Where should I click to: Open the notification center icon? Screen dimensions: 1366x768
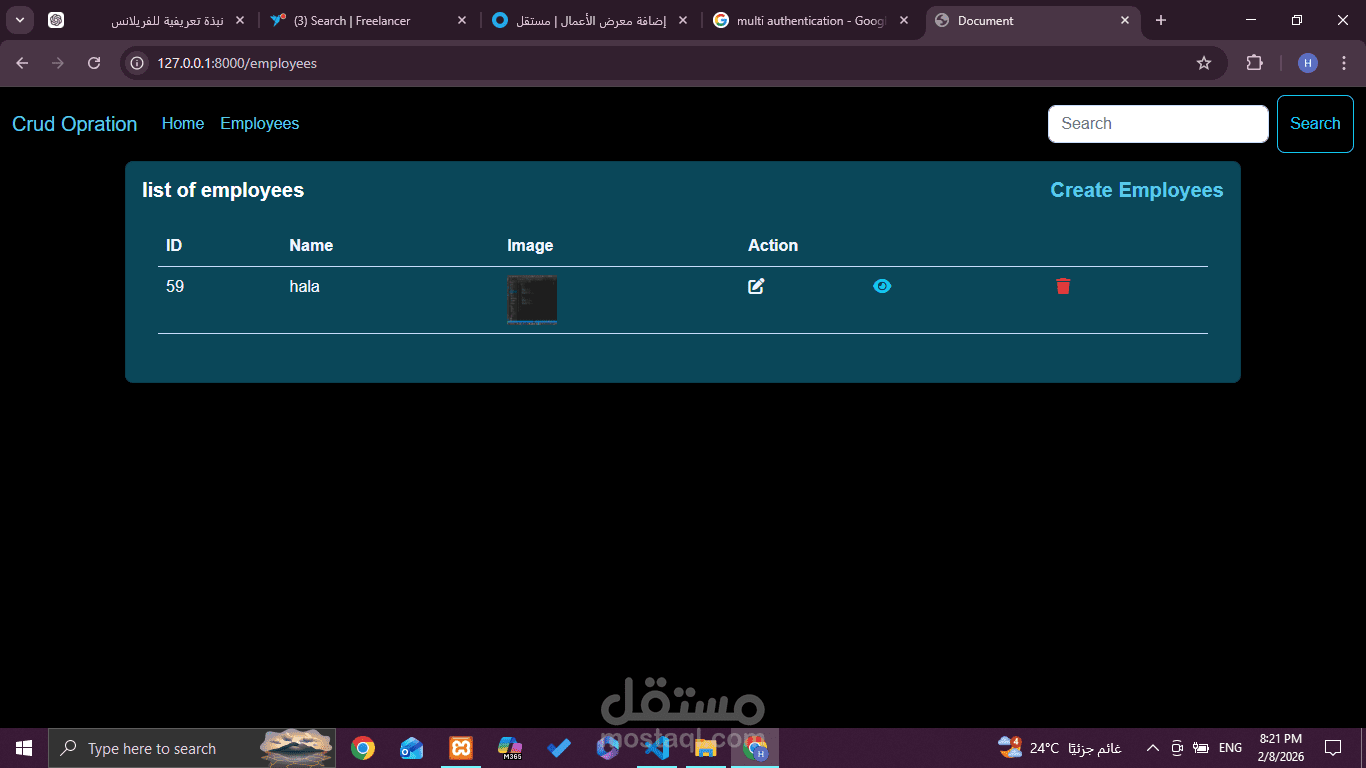tap(1332, 748)
